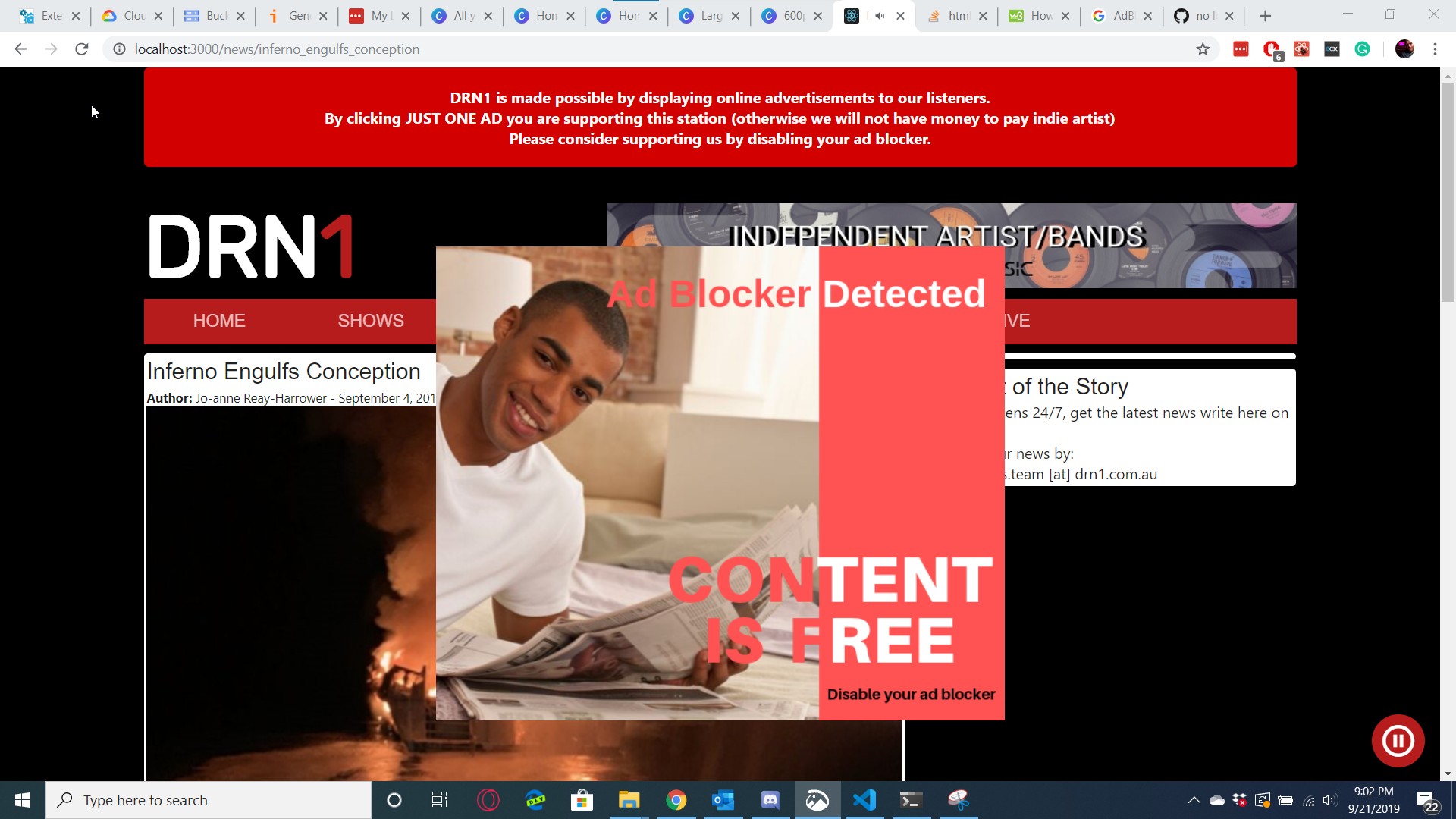Launch Opera from the taskbar
Viewport: 1456px width, 819px height.
point(488,800)
